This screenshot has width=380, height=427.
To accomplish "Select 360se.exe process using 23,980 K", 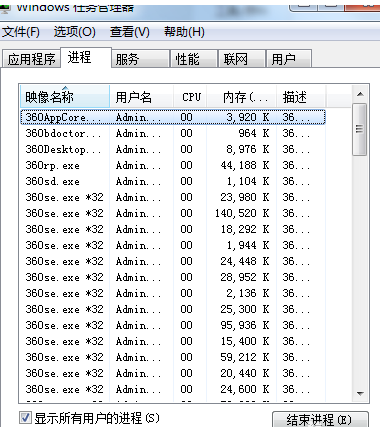I will point(173,197).
